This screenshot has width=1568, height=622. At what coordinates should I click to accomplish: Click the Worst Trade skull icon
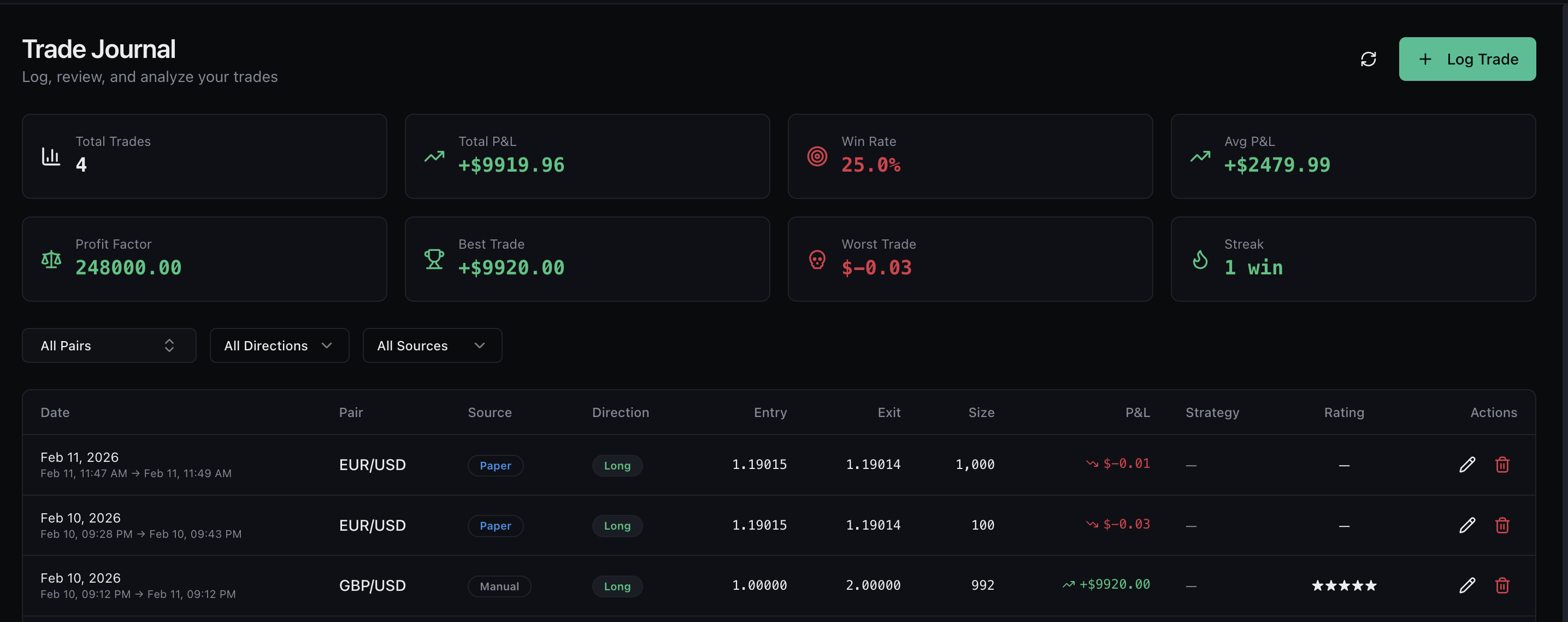point(817,259)
